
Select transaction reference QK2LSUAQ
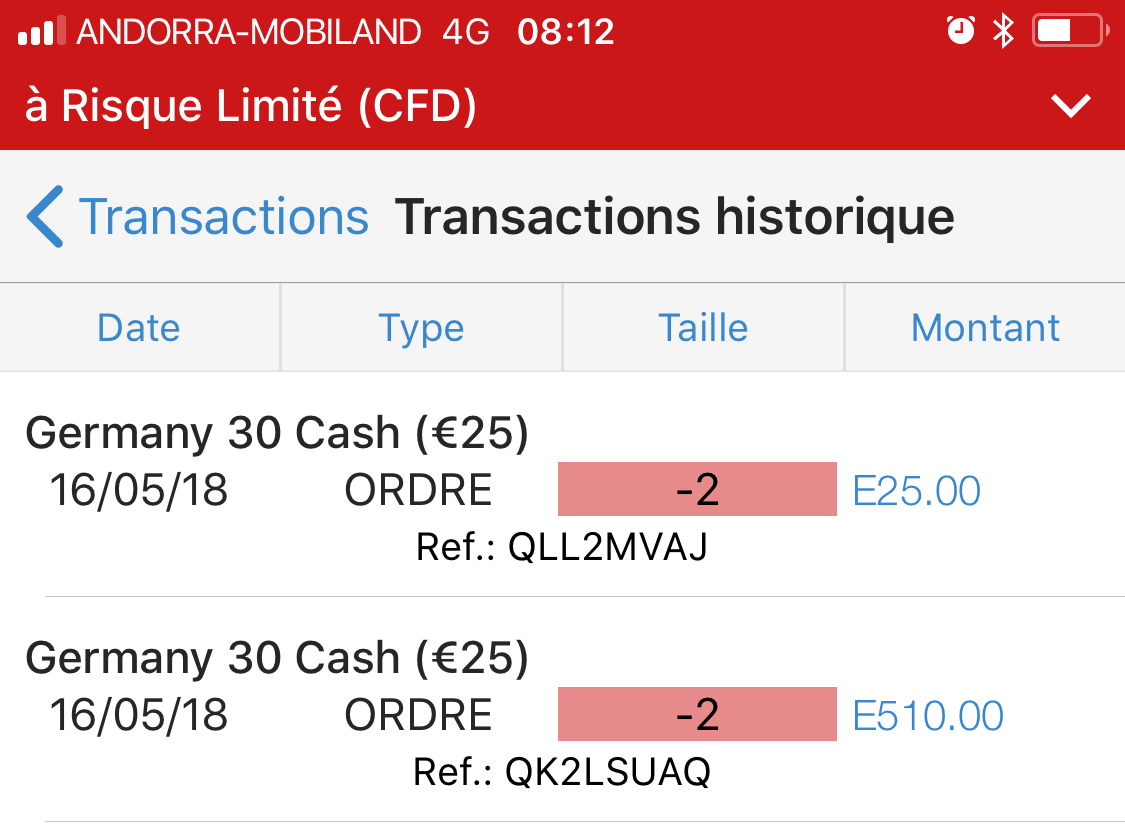pos(562,772)
